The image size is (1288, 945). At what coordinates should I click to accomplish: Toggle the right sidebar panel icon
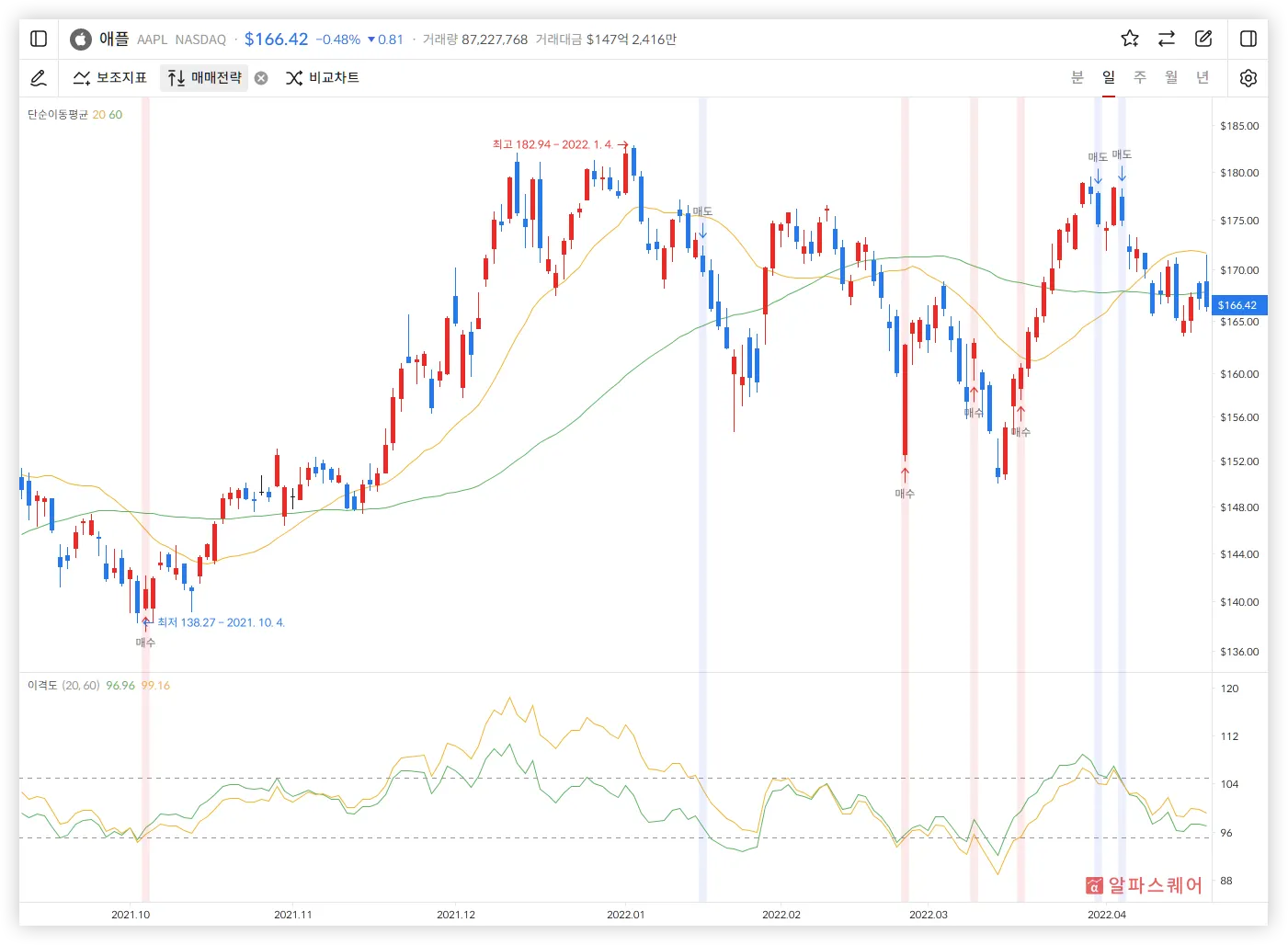(1248, 39)
